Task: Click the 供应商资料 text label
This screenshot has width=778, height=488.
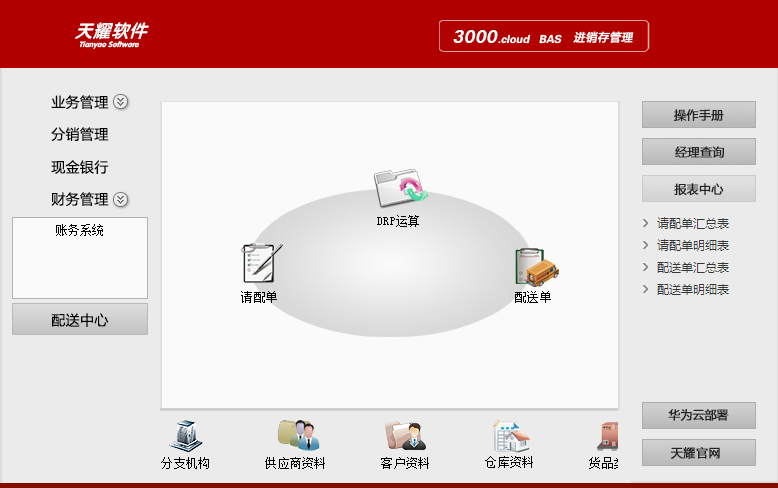Action: click(x=295, y=463)
